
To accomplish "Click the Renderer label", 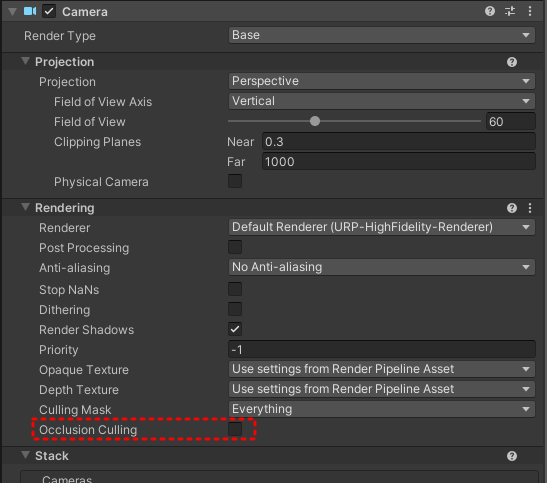I will [65, 228].
